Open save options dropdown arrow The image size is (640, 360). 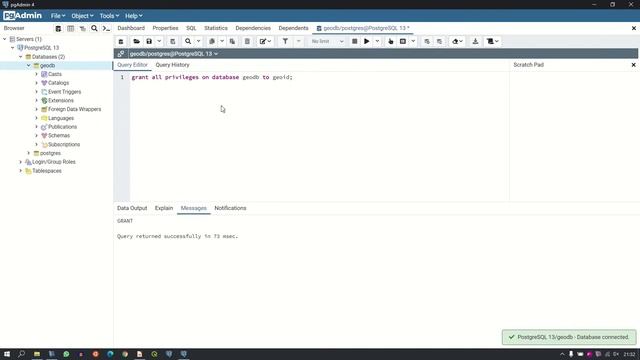(159, 41)
